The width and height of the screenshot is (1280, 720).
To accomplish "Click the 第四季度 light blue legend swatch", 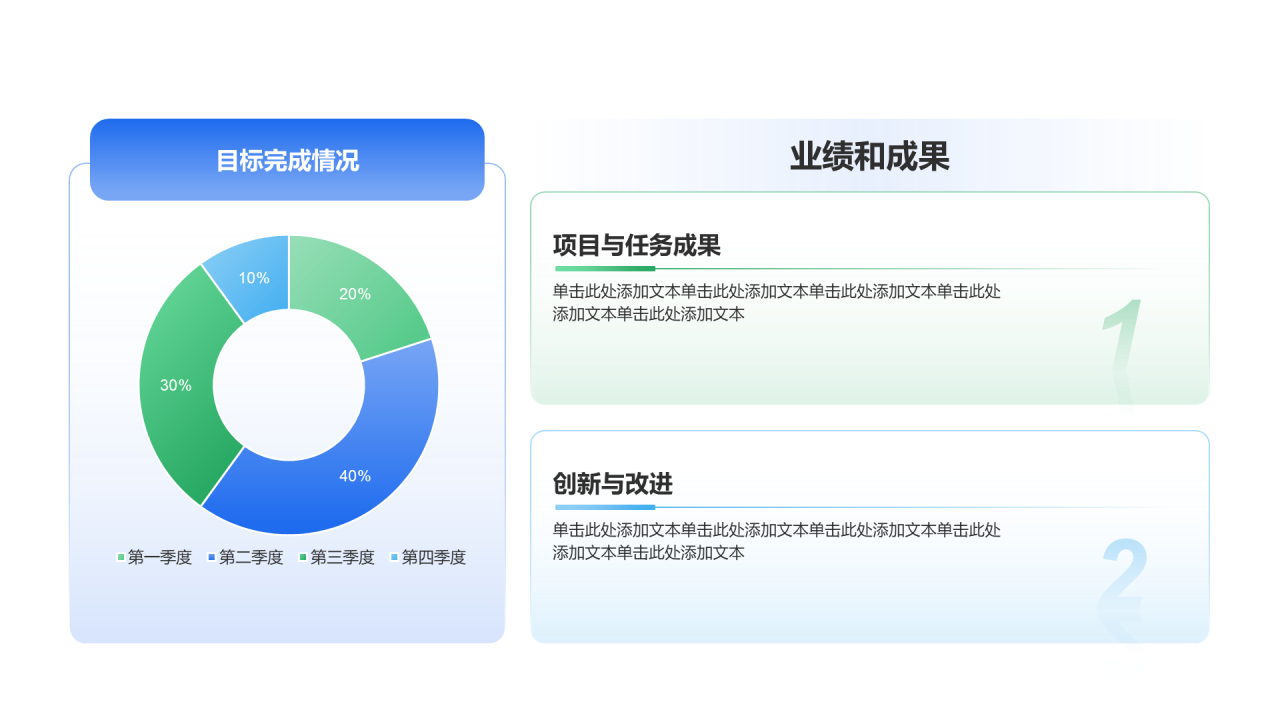I will pyautogui.click(x=394, y=557).
